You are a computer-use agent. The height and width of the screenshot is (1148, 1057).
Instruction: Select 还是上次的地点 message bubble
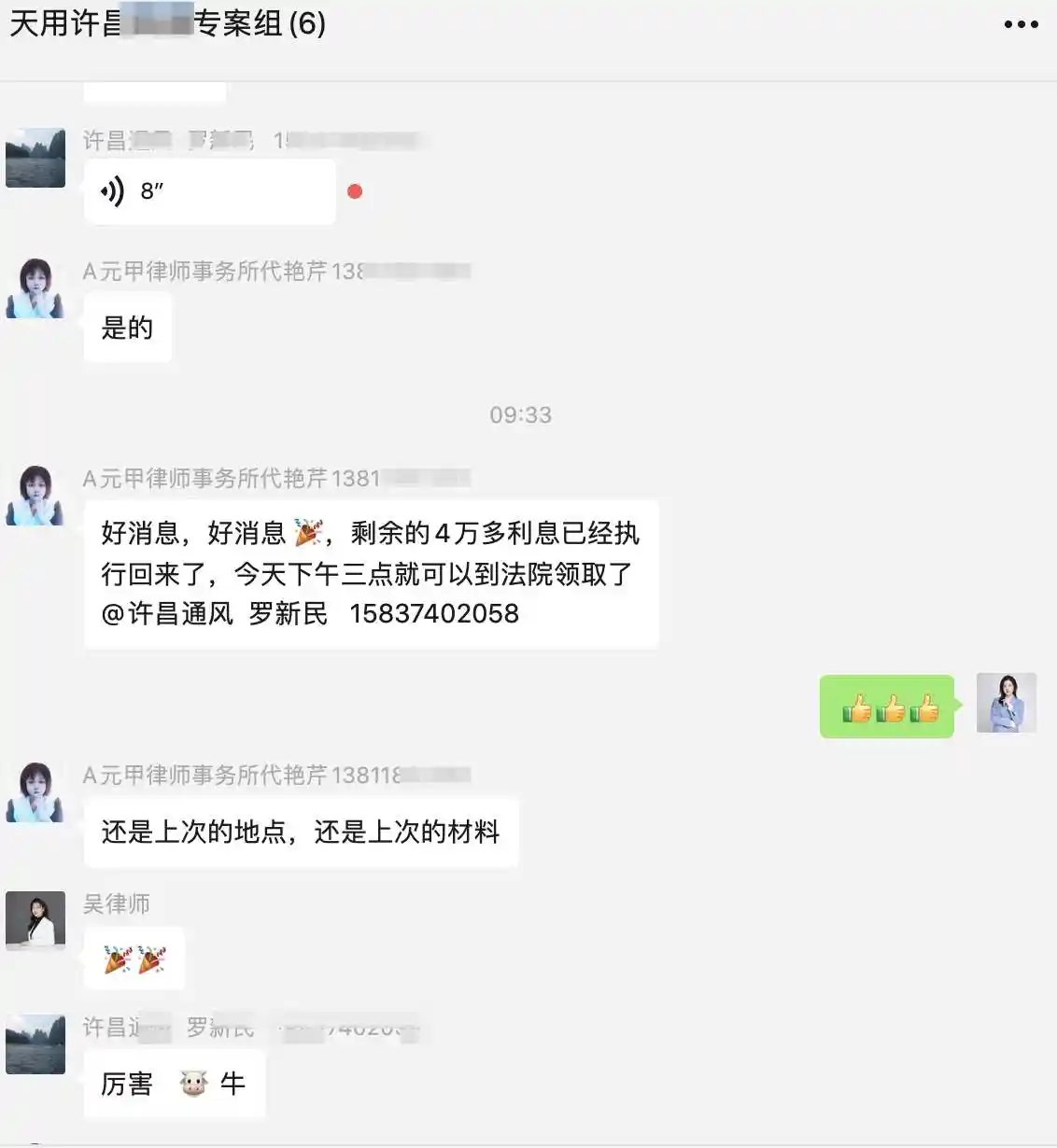pos(301,832)
